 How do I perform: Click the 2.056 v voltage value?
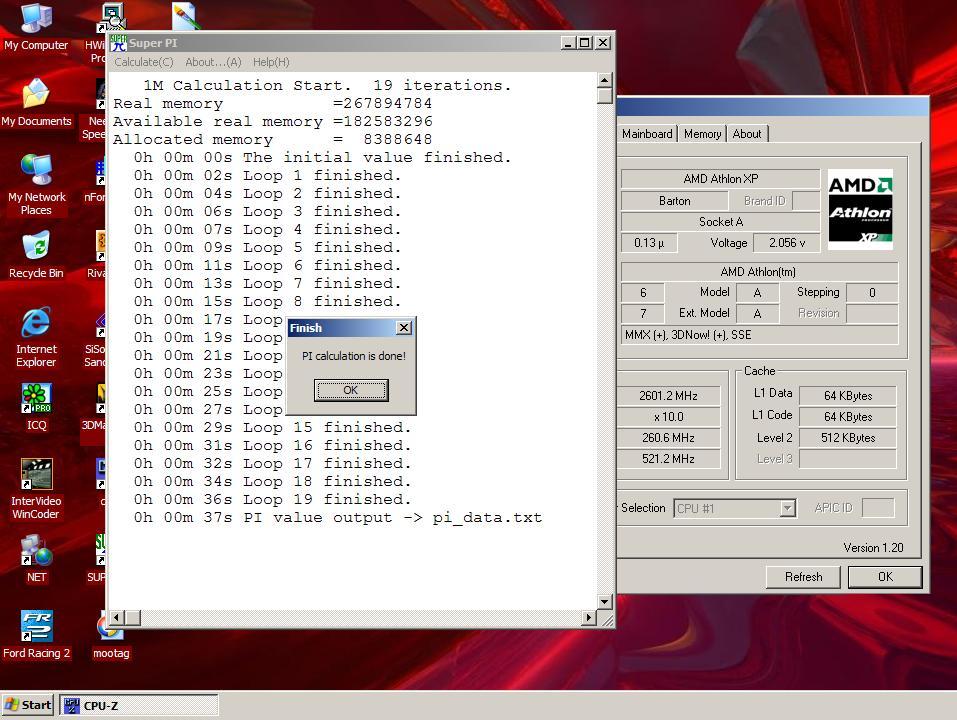pyautogui.click(x=786, y=243)
